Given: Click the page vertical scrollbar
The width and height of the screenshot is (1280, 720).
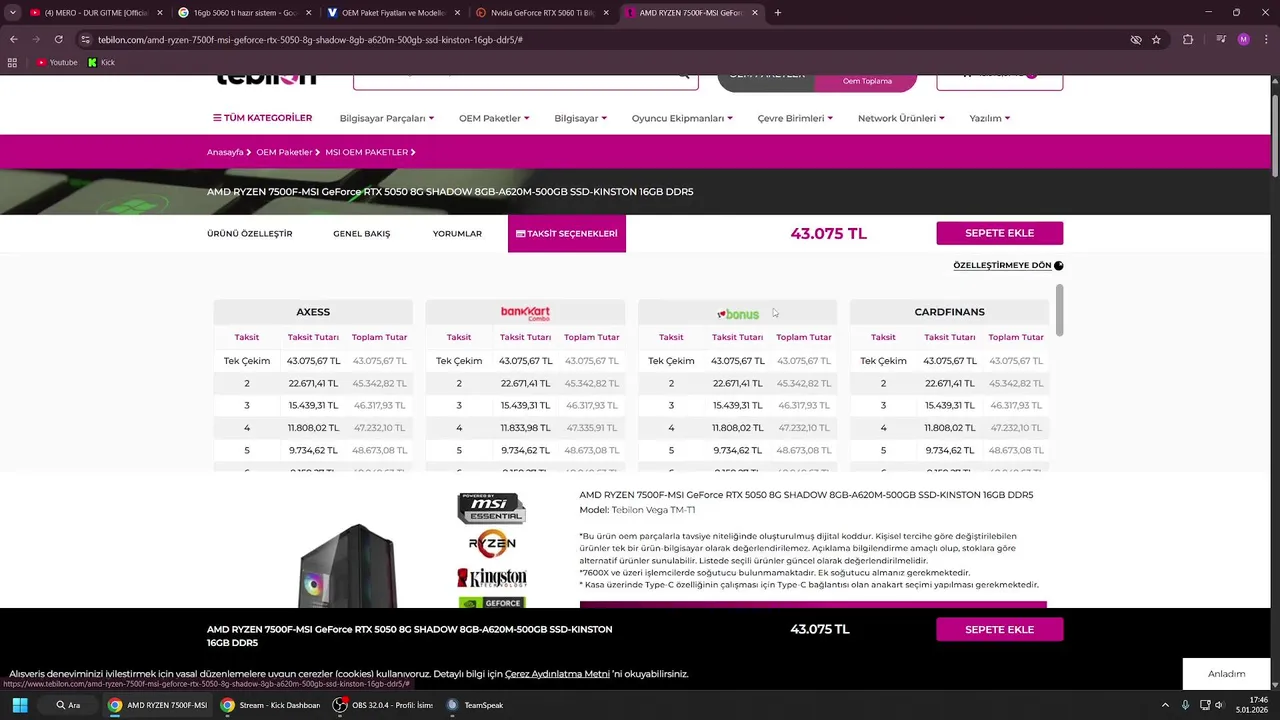Looking at the screenshot, I should click(x=1275, y=135).
